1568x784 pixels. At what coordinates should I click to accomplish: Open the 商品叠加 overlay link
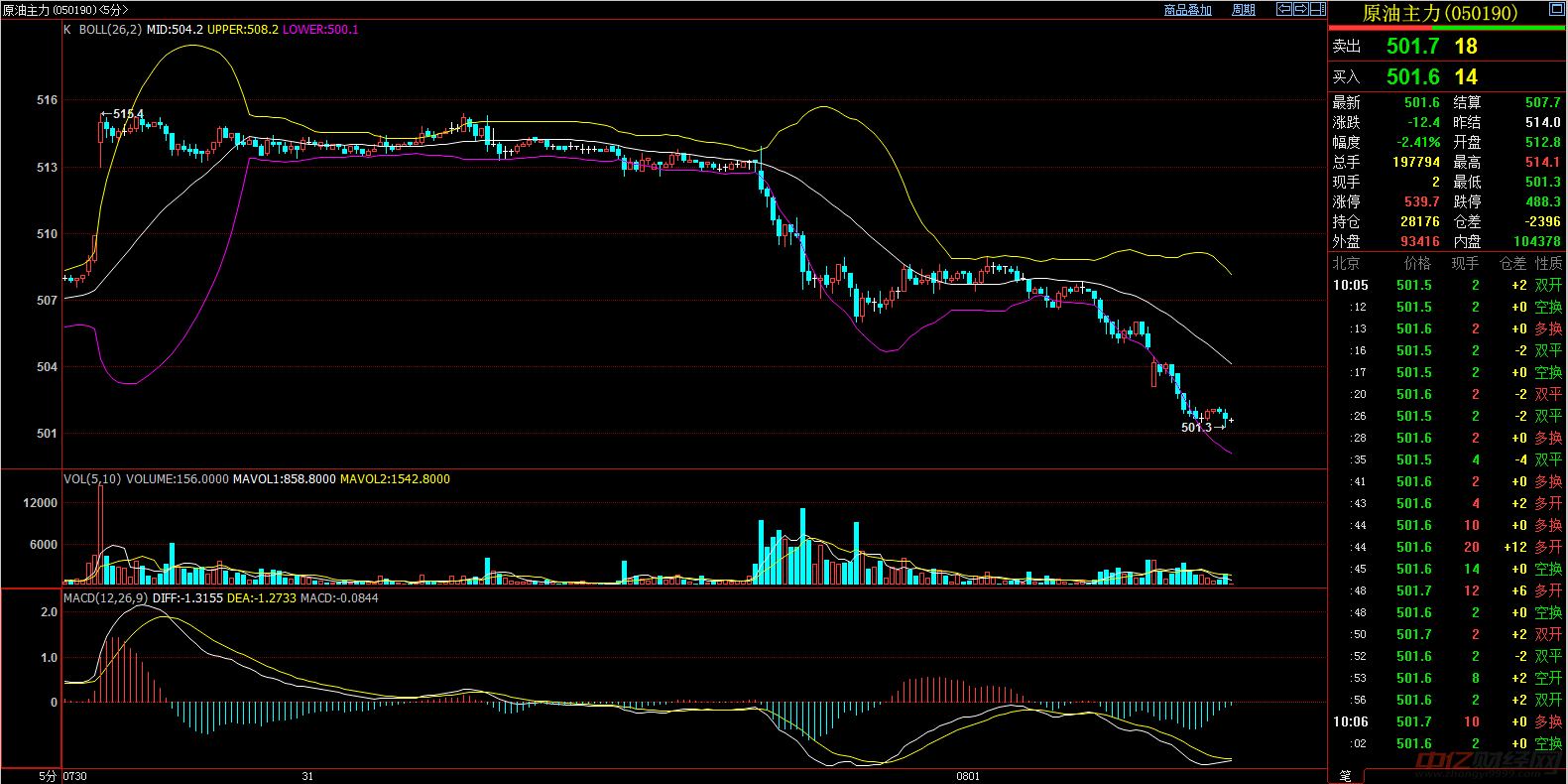[x=1187, y=10]
